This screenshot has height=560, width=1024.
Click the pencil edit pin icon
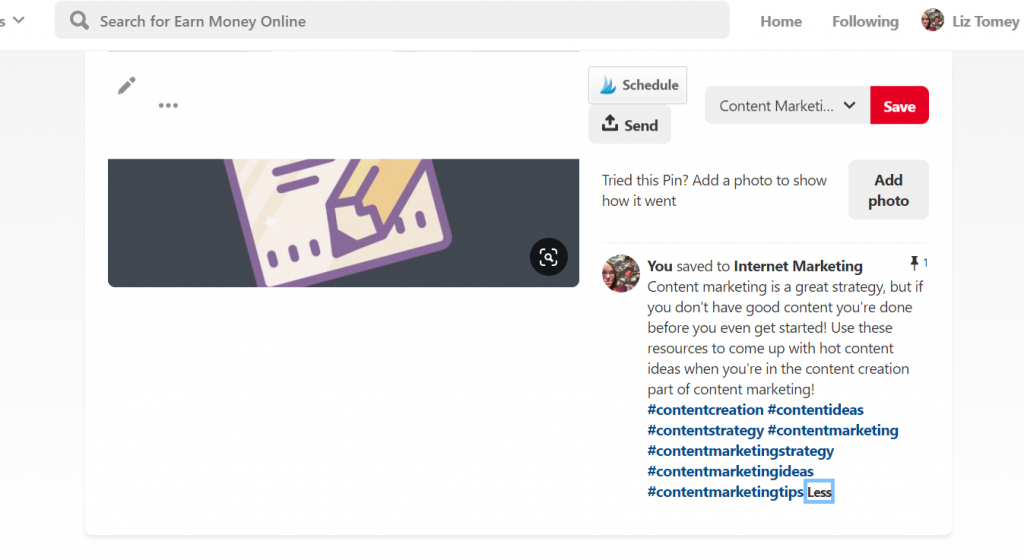(x=127, y=86)
